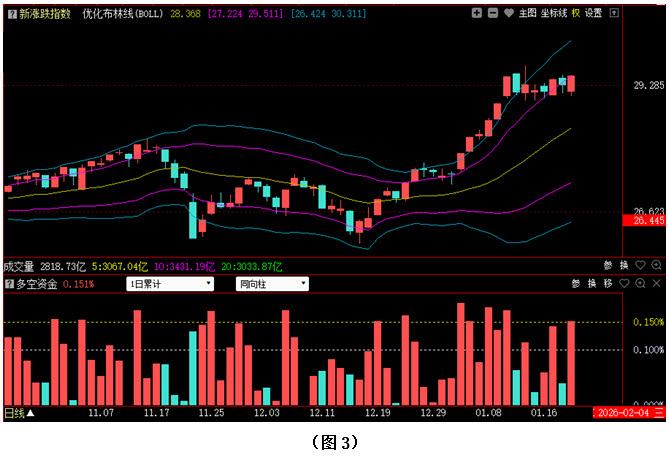Open the 1日累计 dropdown
This screenshot has height=460, width=669.
tap(170, 284)
